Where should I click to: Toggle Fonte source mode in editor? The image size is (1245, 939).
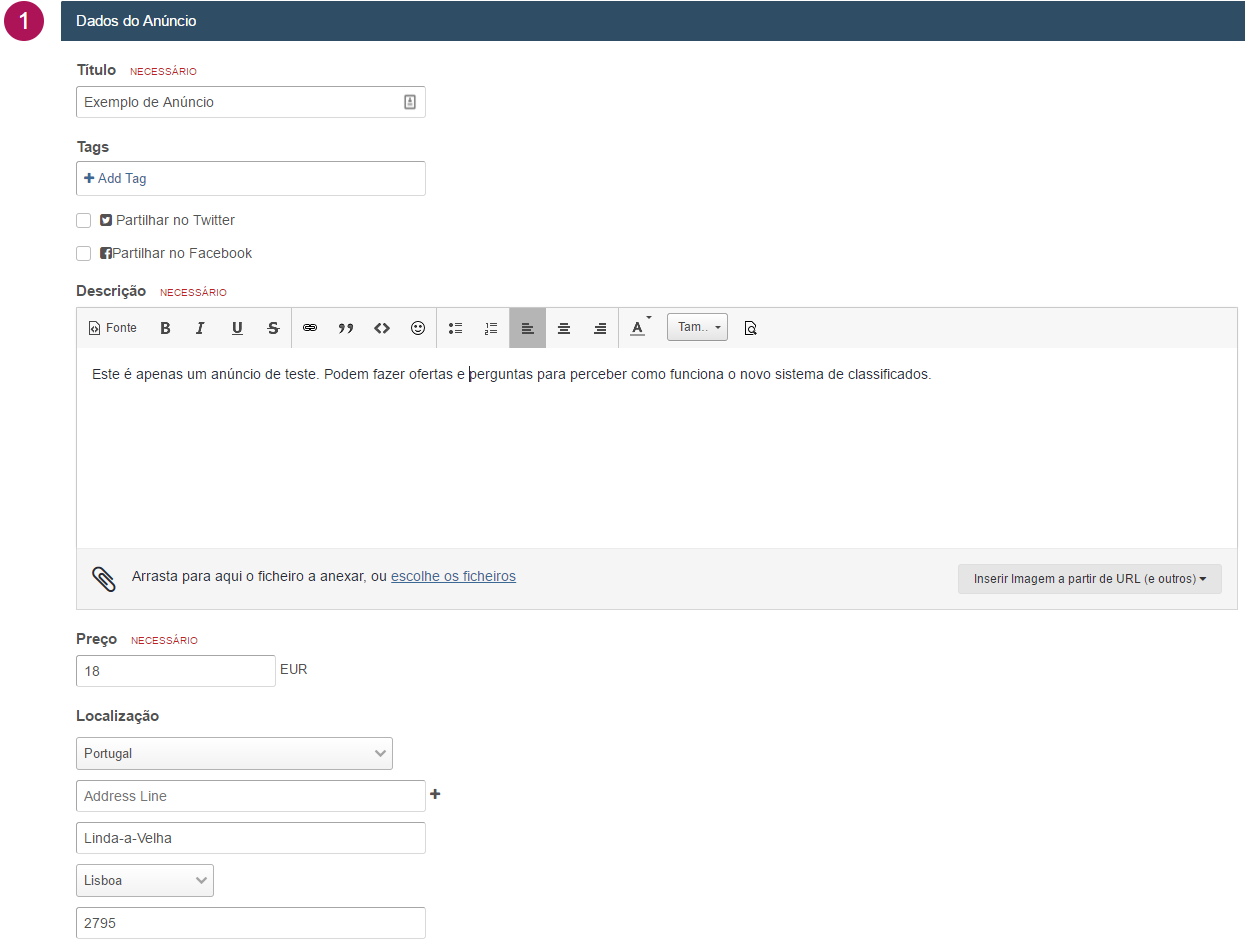tap(113, 328)
